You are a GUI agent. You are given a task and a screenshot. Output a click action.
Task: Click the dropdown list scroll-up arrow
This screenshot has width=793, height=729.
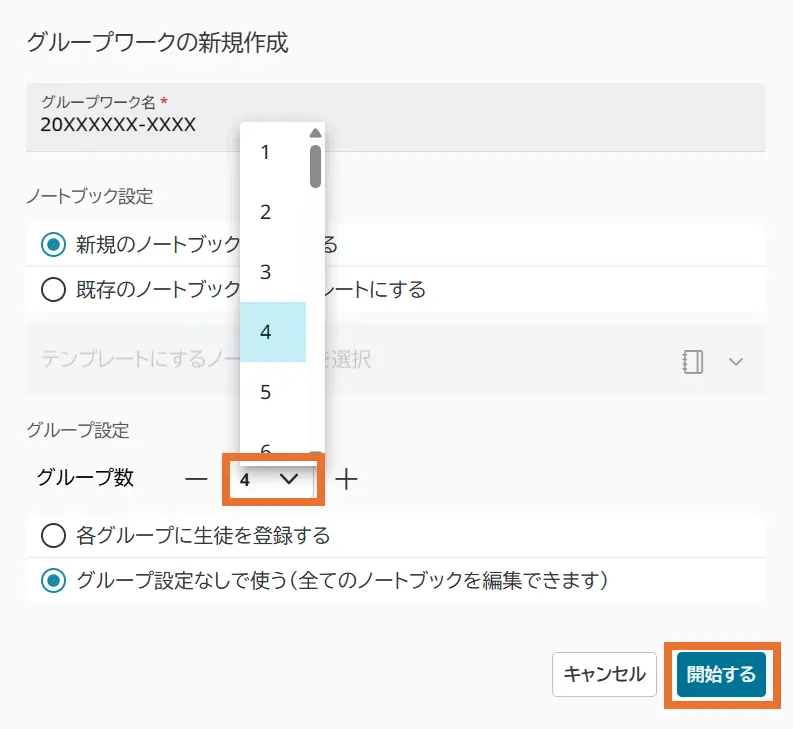pos(315,133)
